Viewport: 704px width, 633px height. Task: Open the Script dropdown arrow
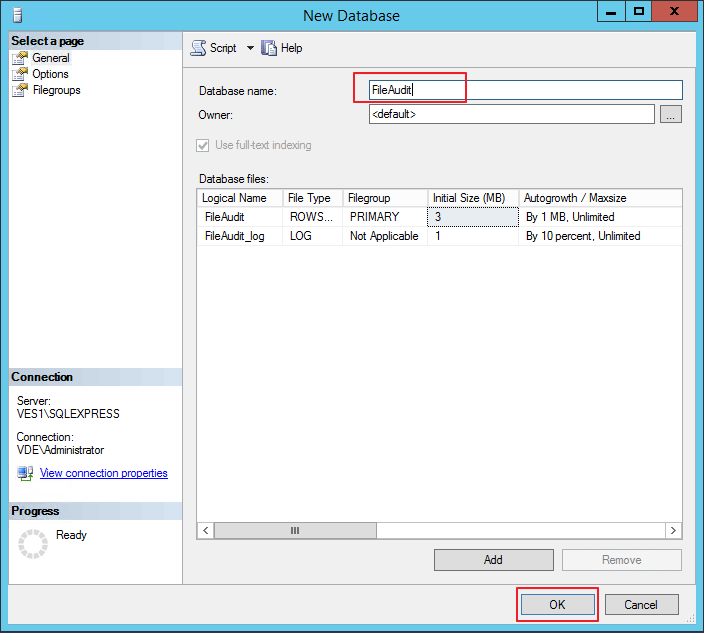(250, 48)
